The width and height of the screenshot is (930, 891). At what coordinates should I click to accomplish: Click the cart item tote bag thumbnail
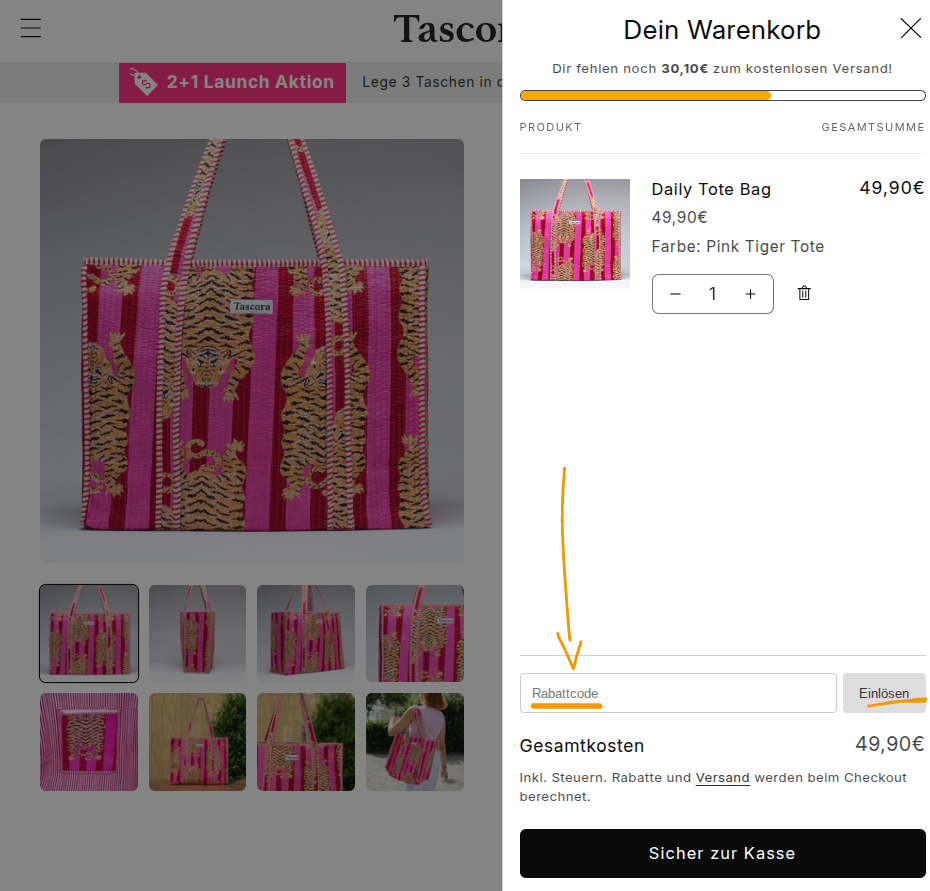[x=574, y=234]
